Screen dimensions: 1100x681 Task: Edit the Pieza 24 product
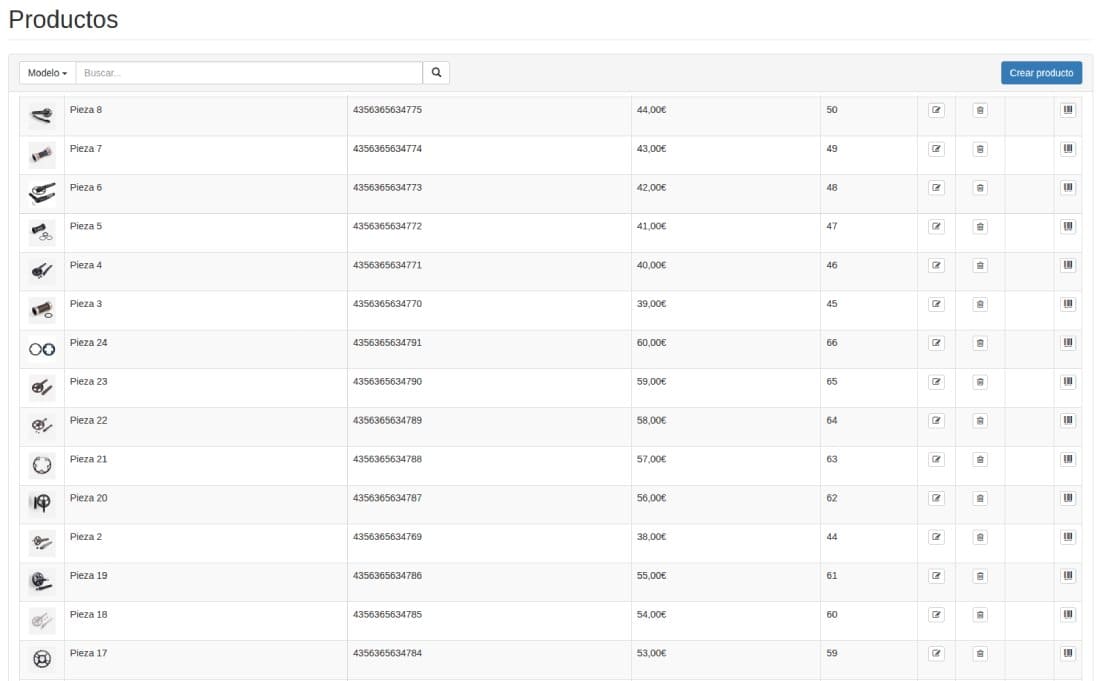pos(936,343)
